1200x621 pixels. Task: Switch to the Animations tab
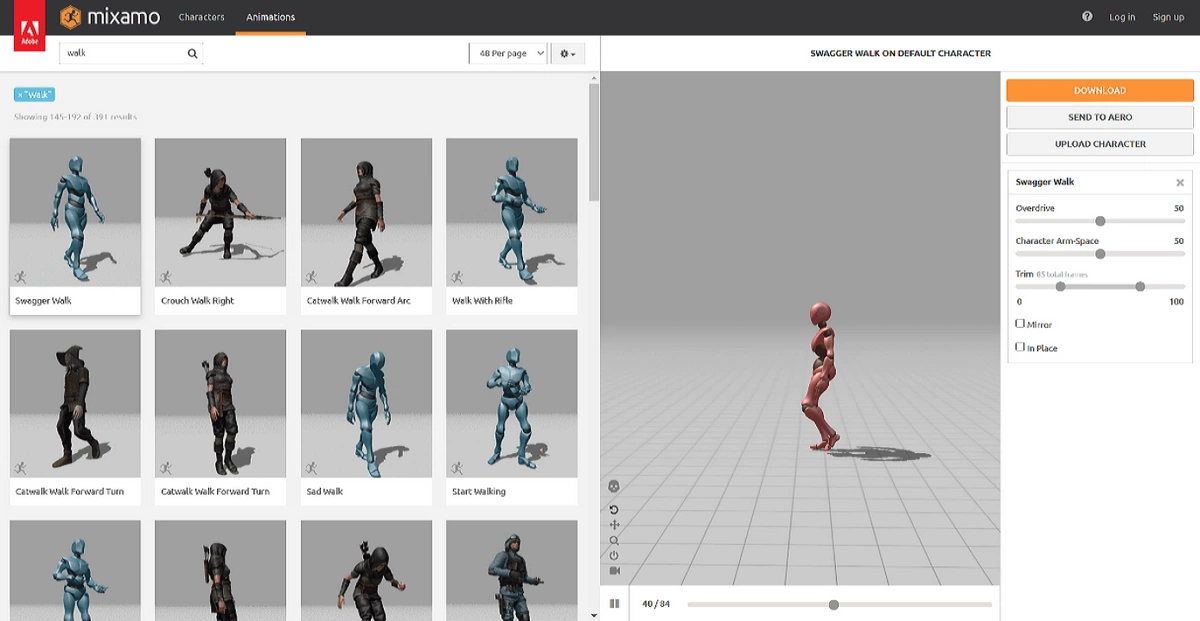point(270,17)
